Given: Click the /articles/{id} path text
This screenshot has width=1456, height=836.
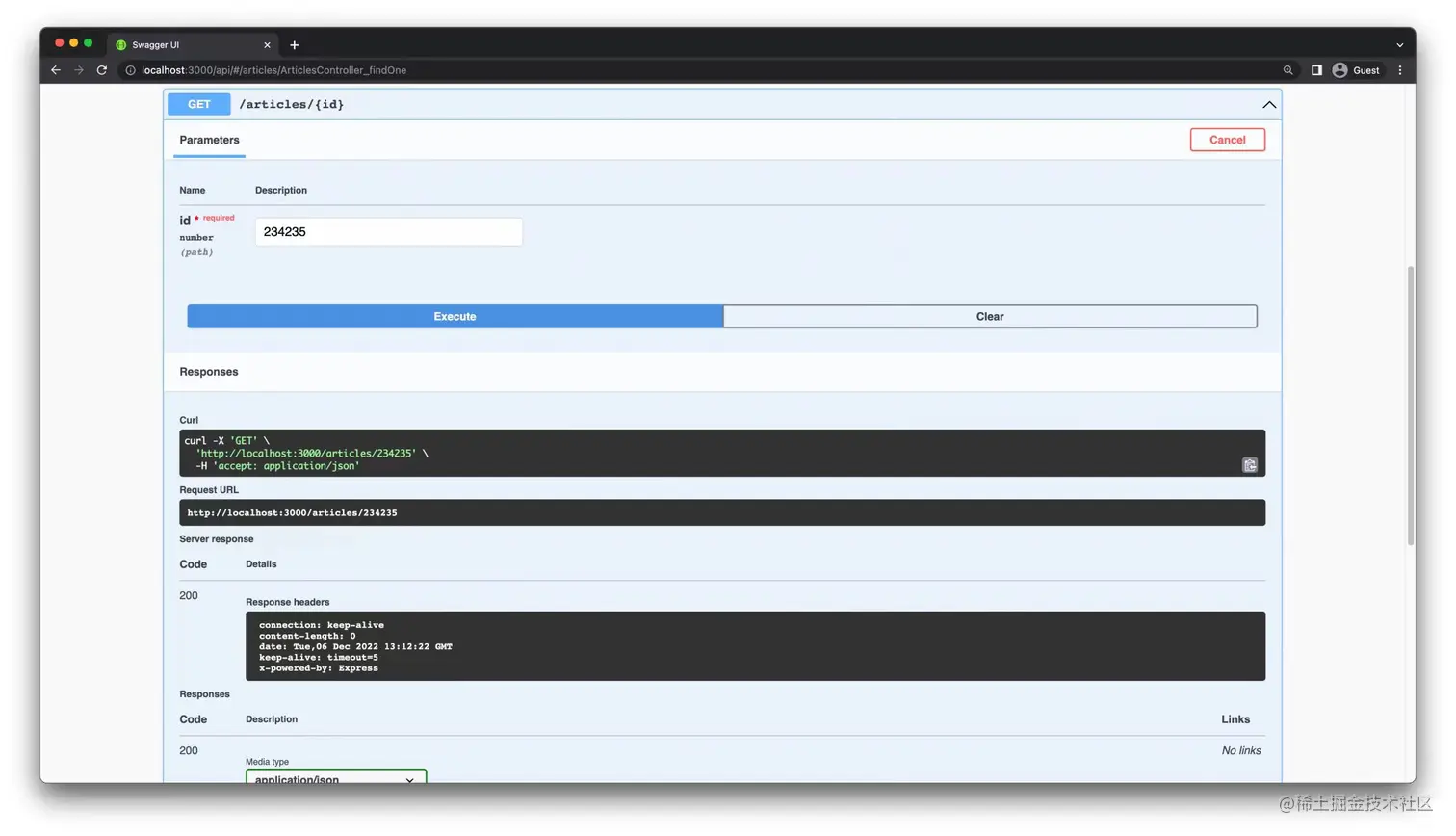Looking at the screenshot, I should tap(292, 104).
